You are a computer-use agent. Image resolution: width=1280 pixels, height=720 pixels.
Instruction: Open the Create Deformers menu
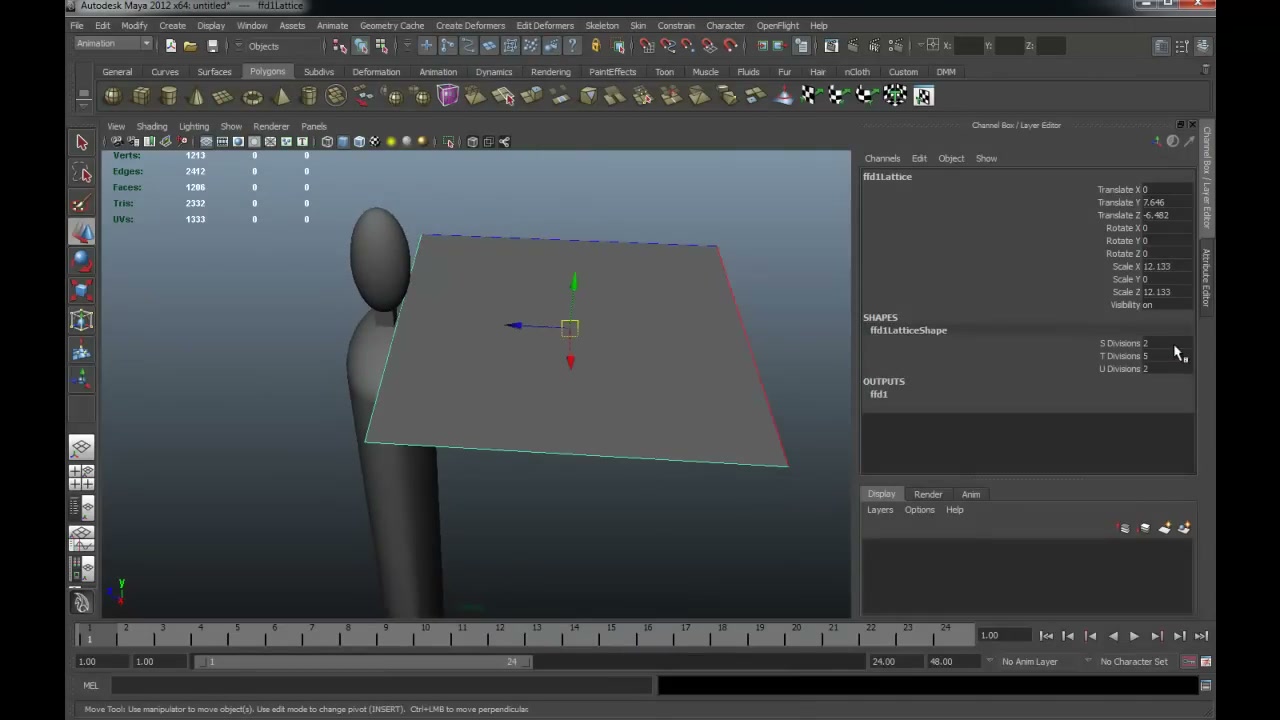click(x=470, y=25)
